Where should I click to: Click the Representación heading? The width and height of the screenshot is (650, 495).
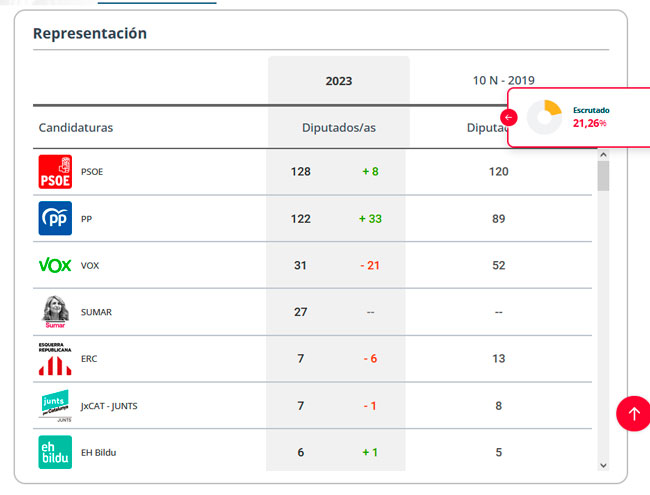pos(90,33)
